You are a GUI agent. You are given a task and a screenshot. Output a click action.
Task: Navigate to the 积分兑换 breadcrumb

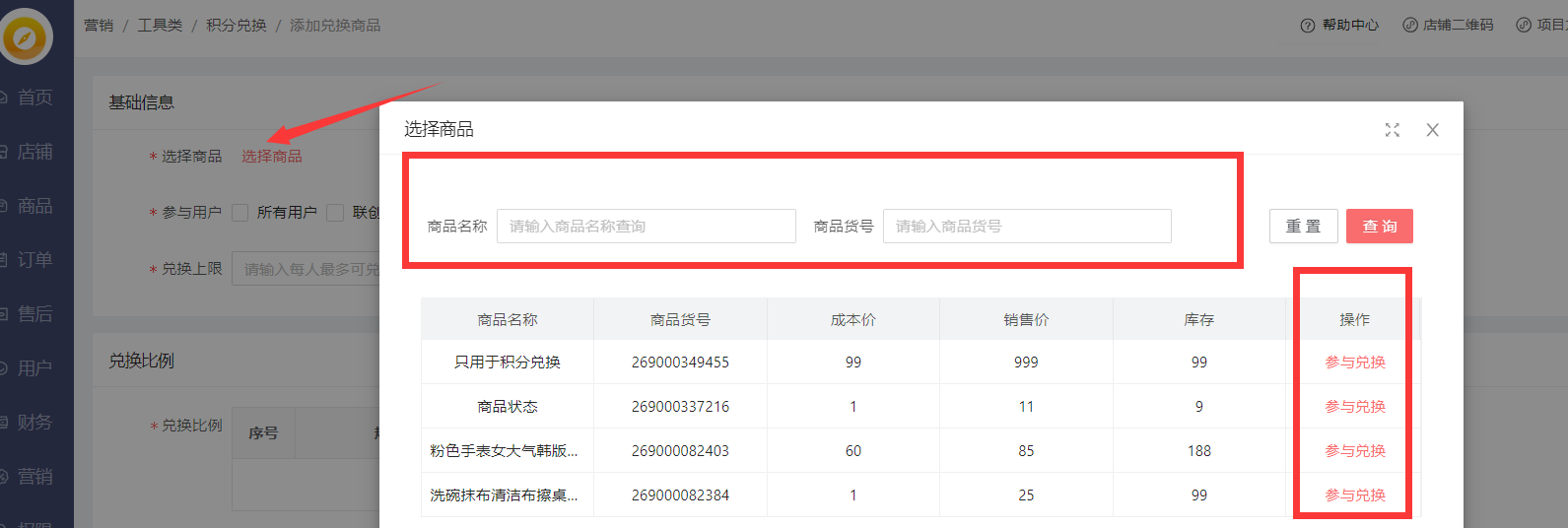pos(236,25)
